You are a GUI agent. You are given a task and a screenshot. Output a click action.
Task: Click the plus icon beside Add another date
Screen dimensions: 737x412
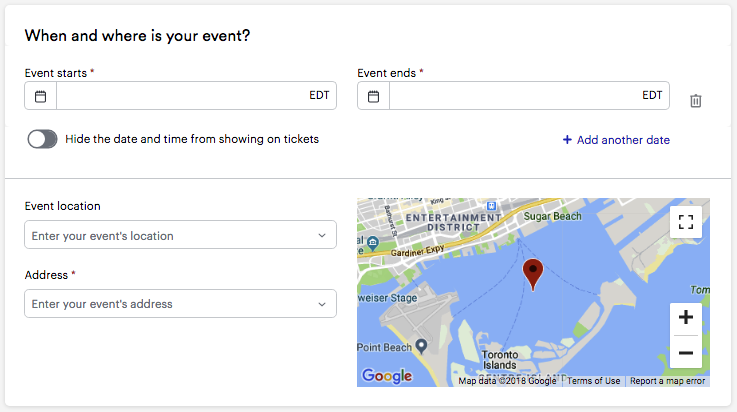click(x=567, y=140)
